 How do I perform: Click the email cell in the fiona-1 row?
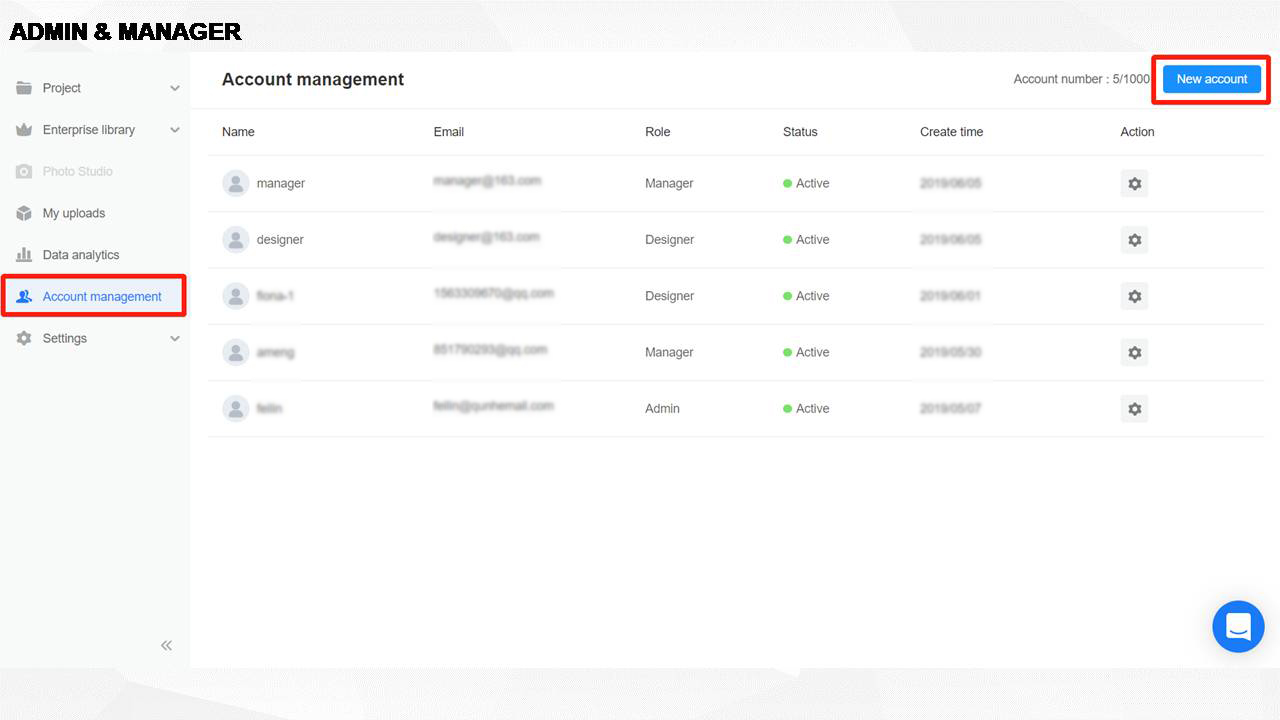(493, 293)
